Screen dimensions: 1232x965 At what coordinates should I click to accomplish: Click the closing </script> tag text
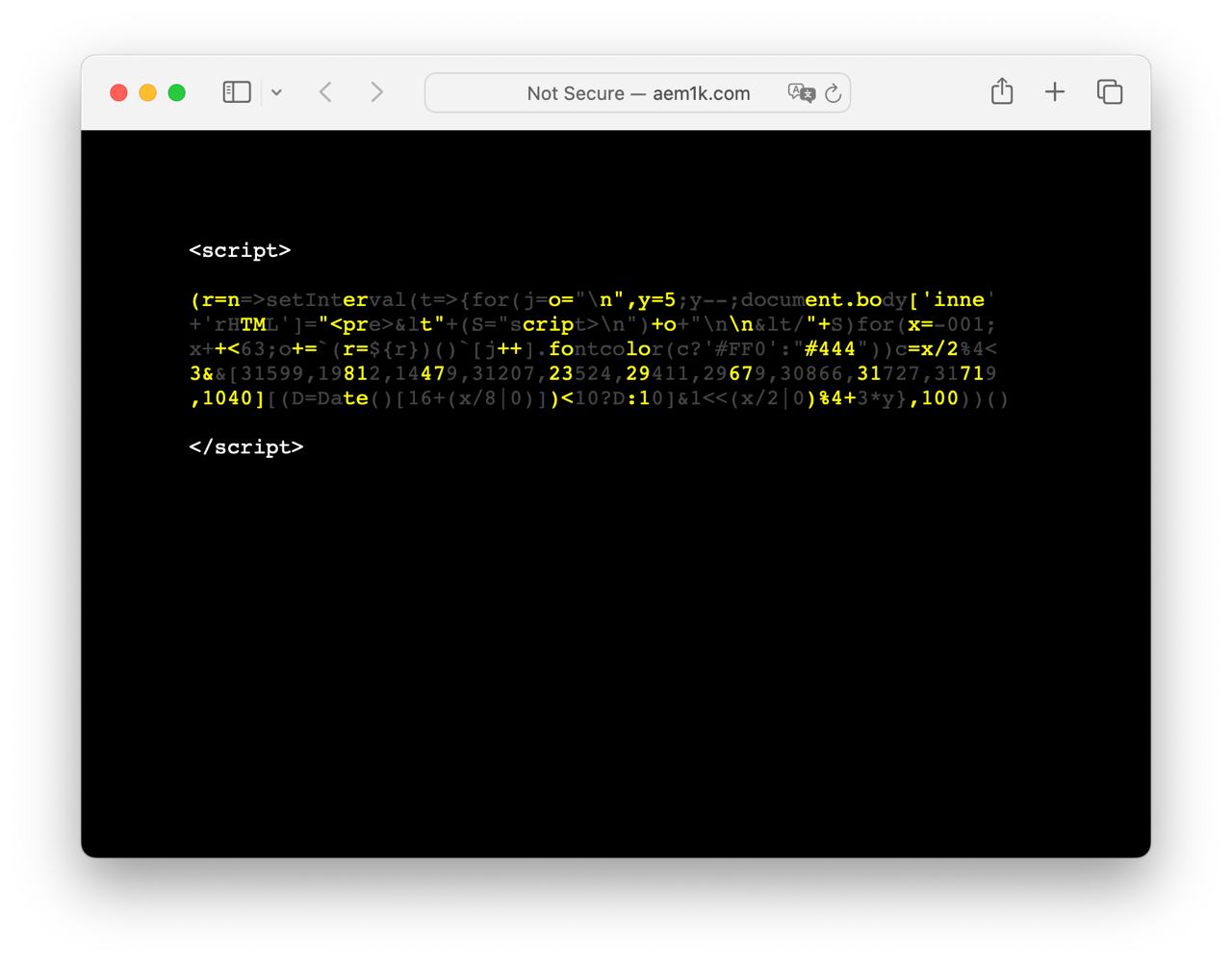(x=246, y=447)
